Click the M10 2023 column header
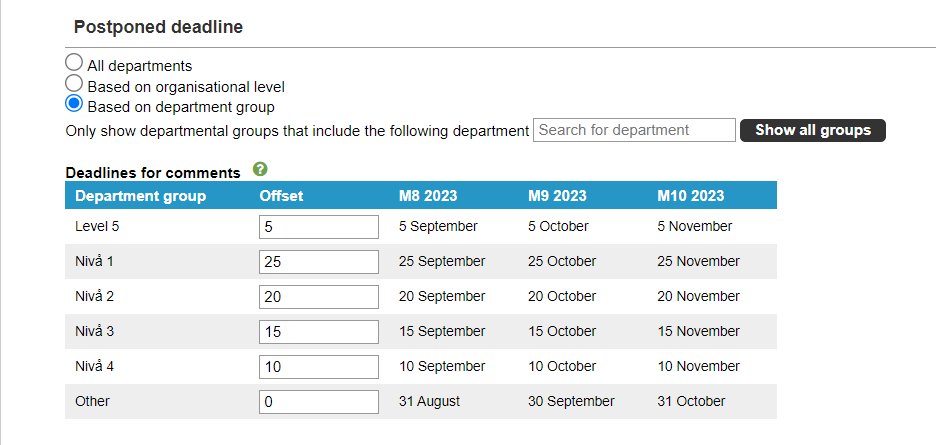Viewport: 936px width, 445px height. point(691,196)
